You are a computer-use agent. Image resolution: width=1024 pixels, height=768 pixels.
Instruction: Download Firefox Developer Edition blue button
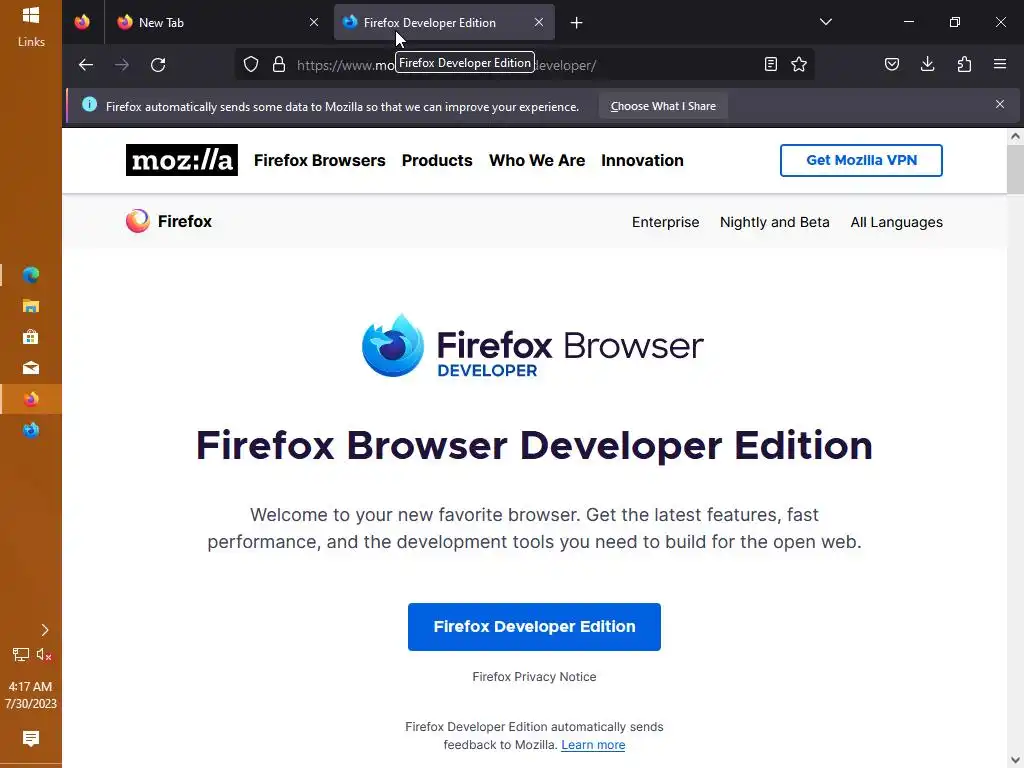pos(534,626)
